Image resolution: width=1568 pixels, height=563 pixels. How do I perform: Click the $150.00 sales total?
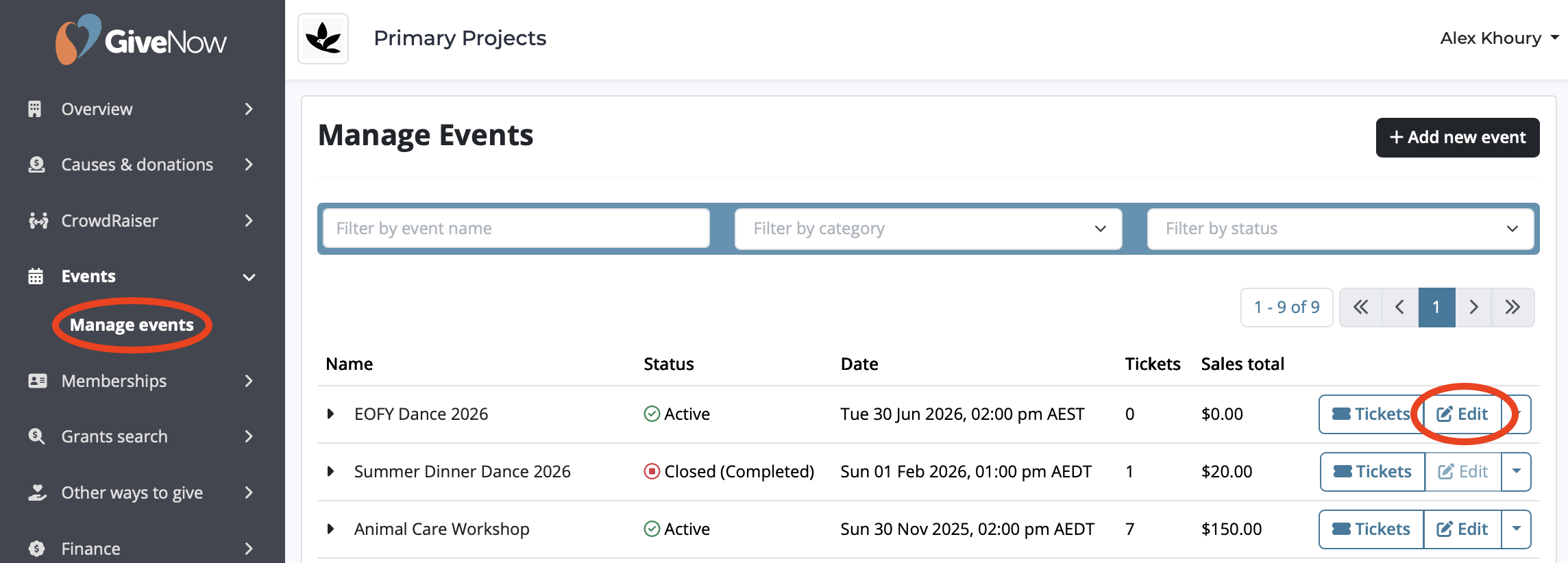1232,529
